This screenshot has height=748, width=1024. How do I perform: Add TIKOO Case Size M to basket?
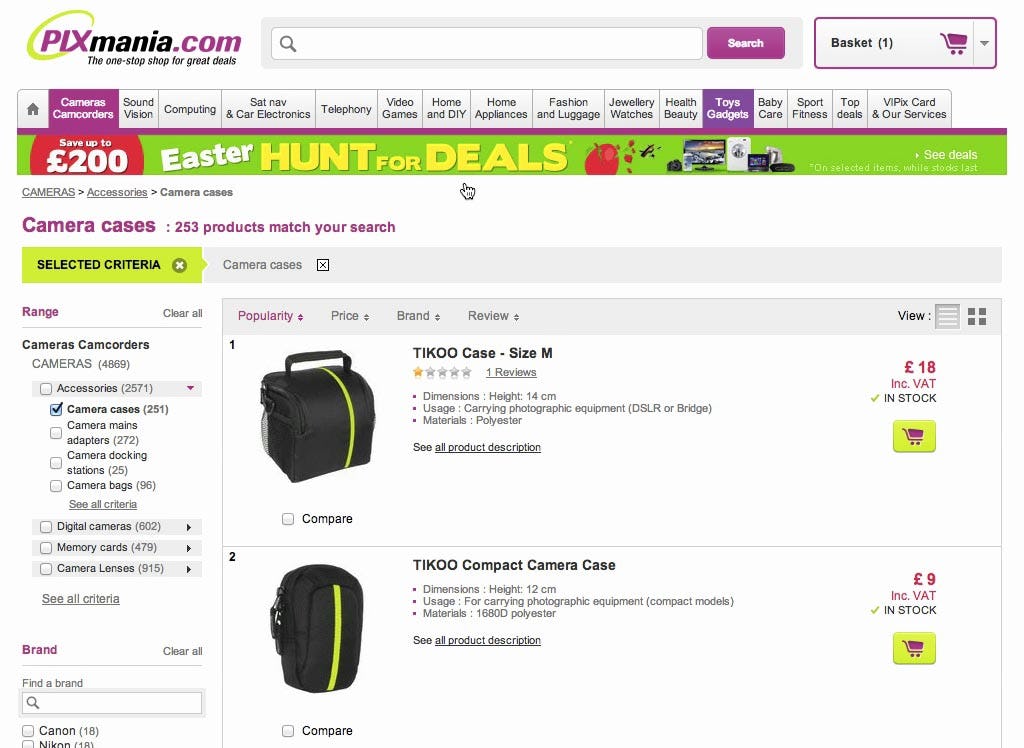(x=914, y=436)
